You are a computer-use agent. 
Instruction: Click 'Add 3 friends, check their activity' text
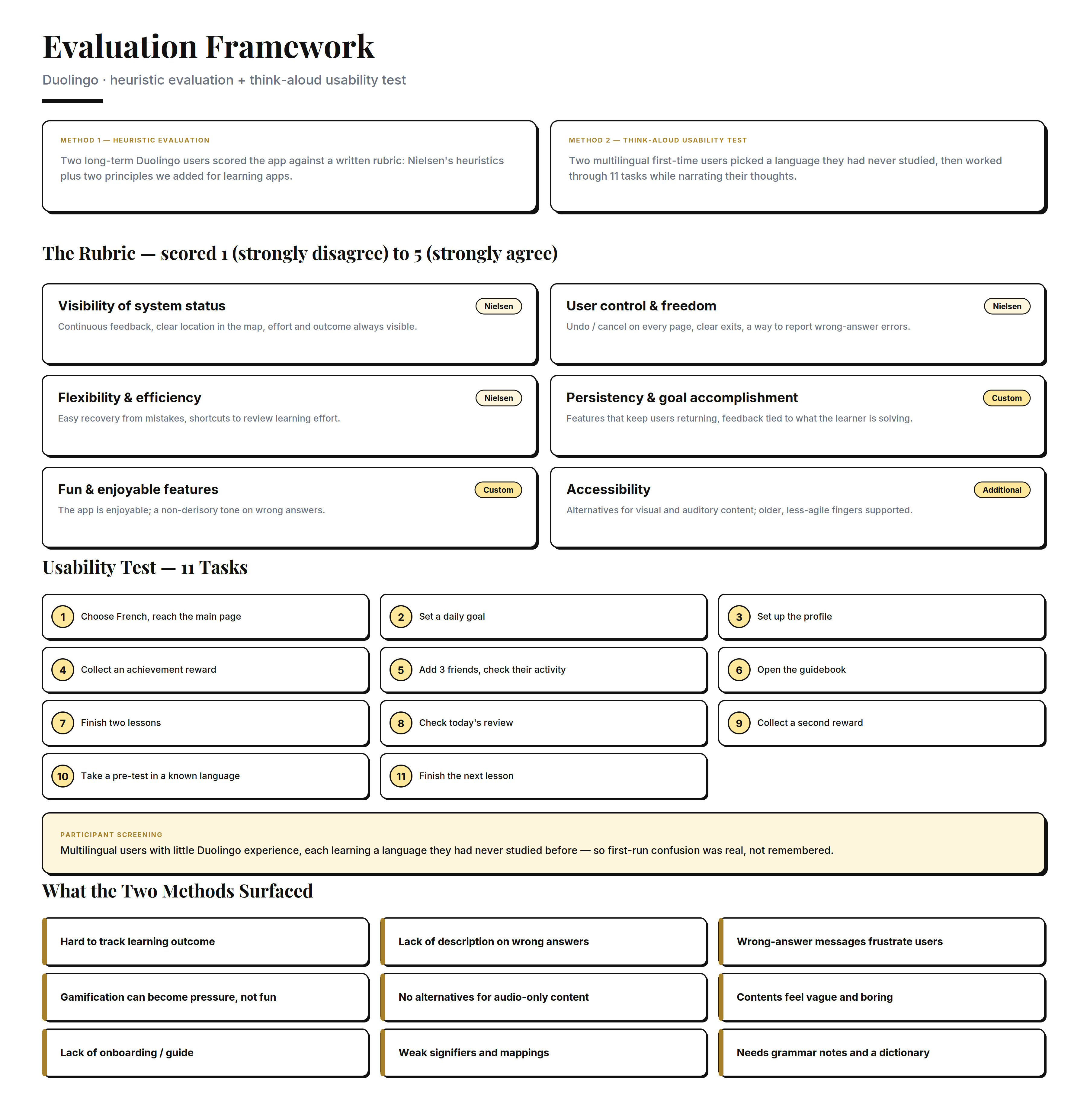(493, 670)
